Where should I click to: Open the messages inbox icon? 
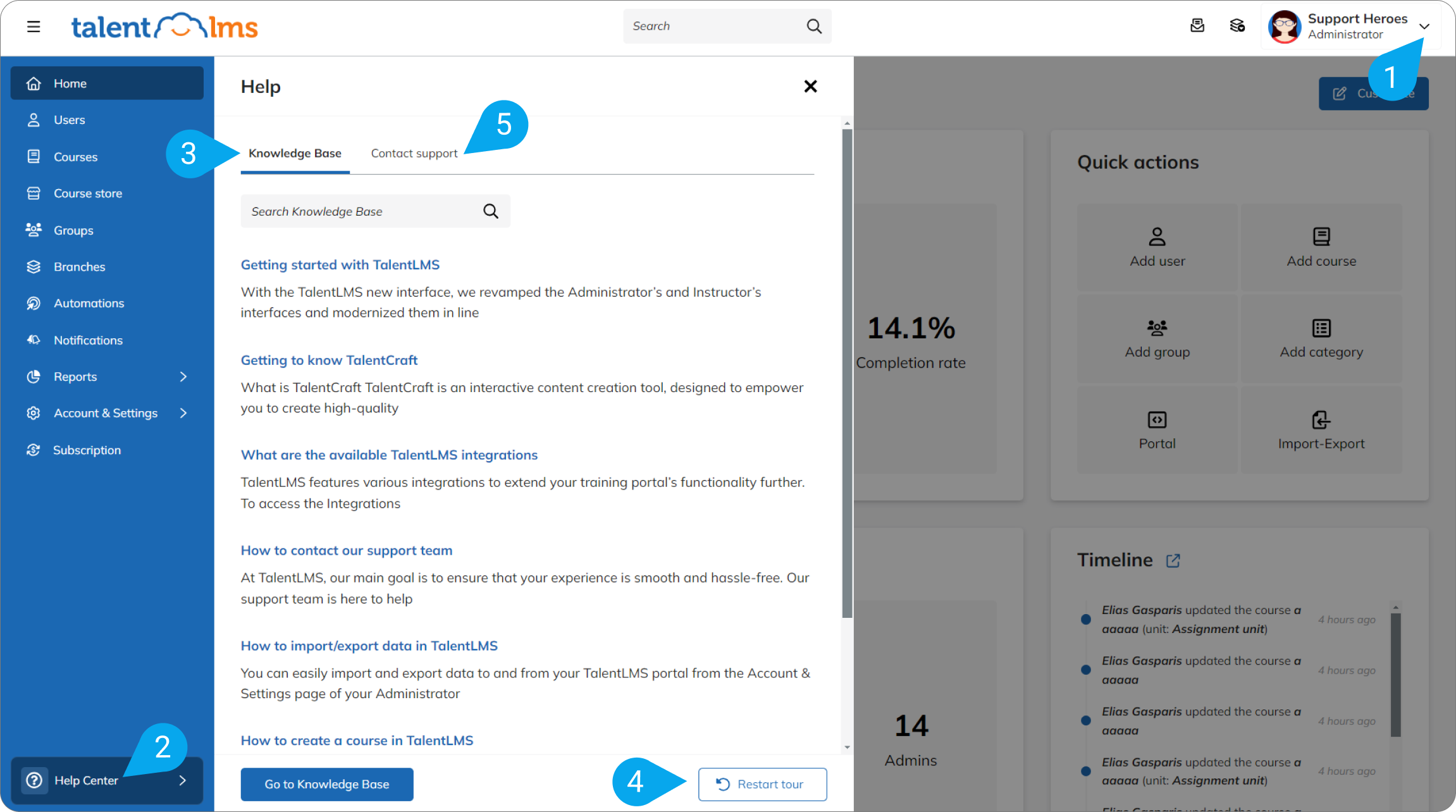[x=1197, y=26]
